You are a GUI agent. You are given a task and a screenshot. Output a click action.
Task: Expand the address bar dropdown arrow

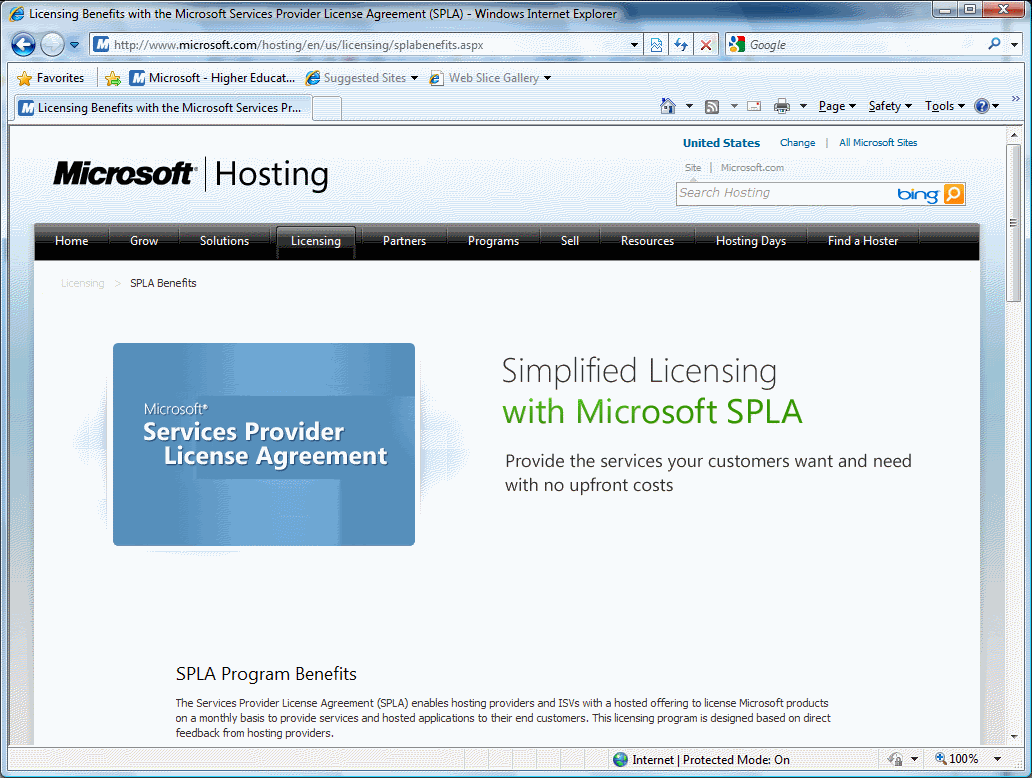635,45
